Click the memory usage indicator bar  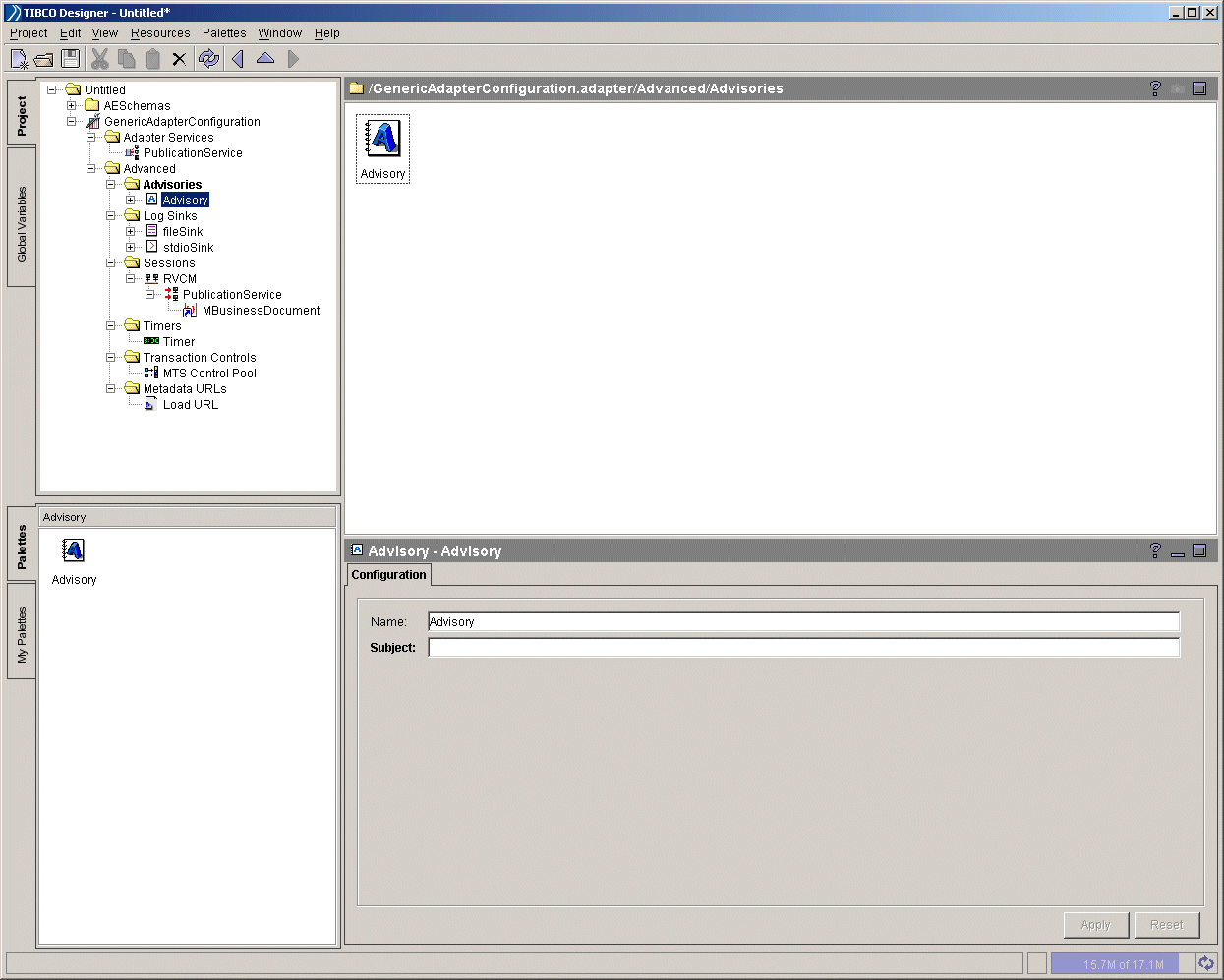[x=1123, y=964]
